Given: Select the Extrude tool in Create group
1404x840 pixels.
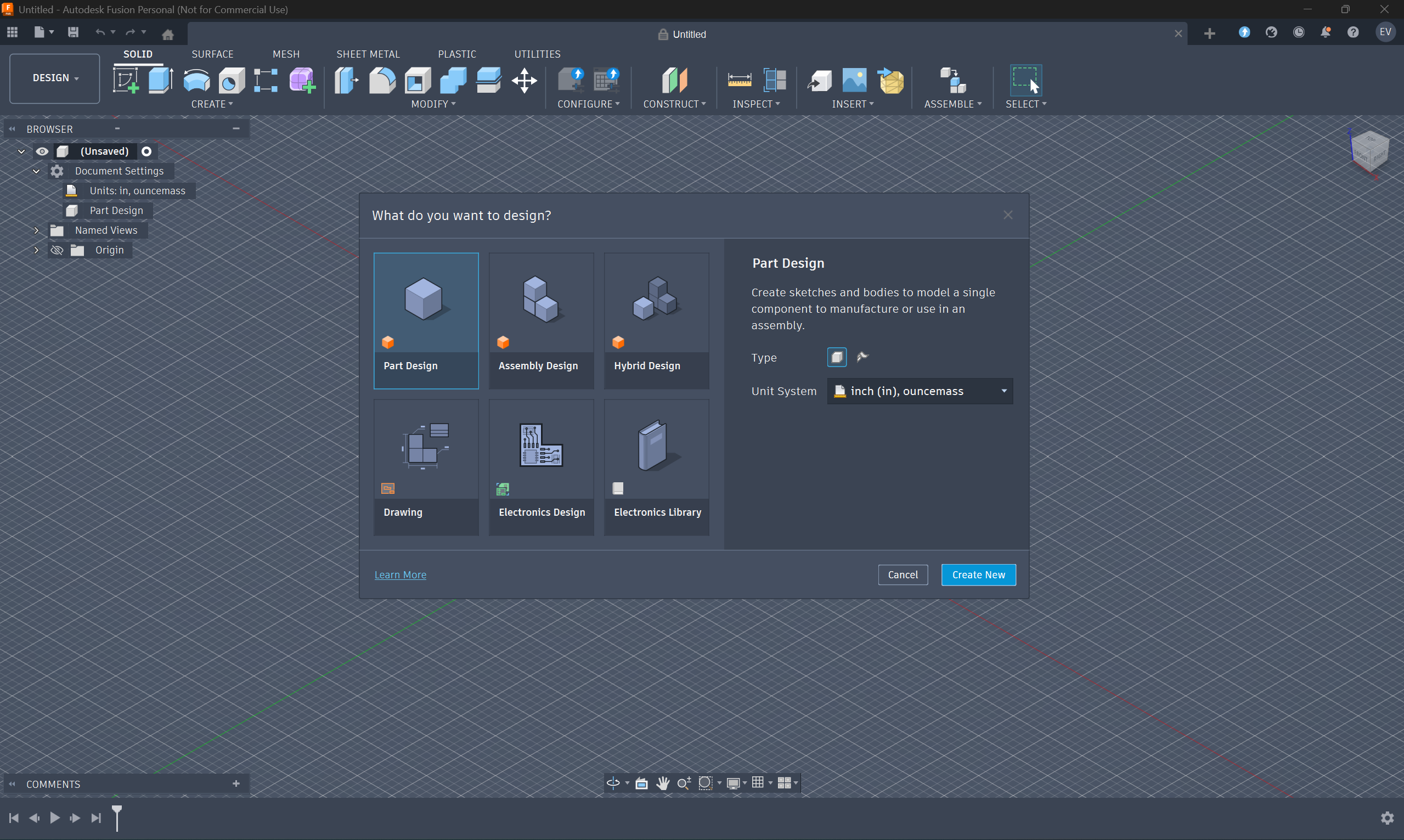Looking at the screenshot, I should (x=161, y=80).
